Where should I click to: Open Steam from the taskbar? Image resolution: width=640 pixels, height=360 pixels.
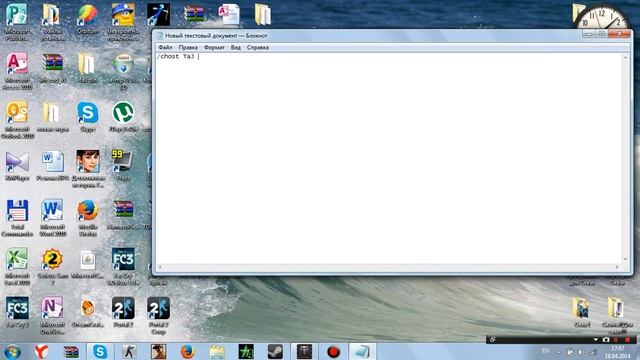coord(275,351)
